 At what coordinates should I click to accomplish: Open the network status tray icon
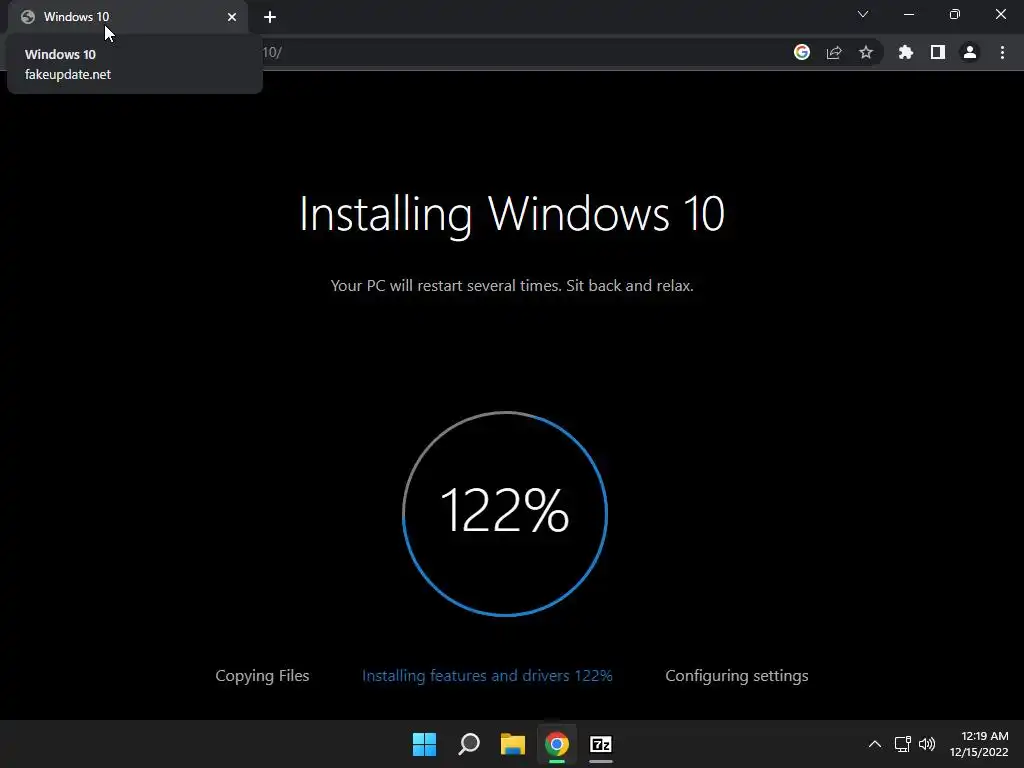[903, 744]
